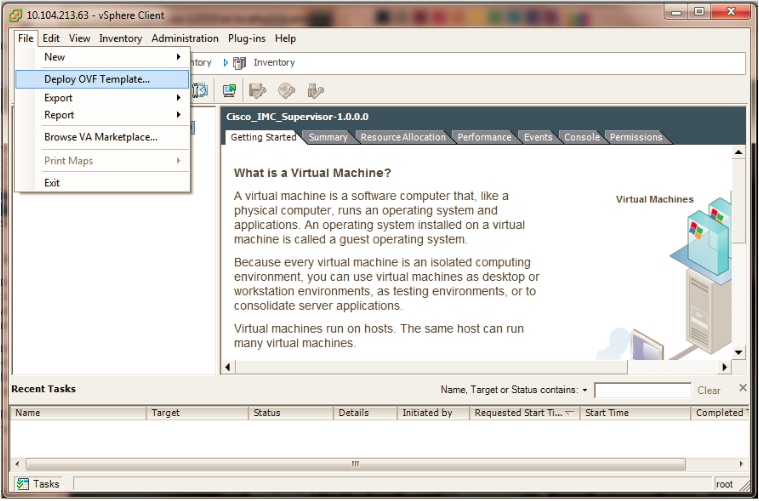Sort tasks by Target column header
This screenshot has height=501, width=759.
tap(197, 413)
